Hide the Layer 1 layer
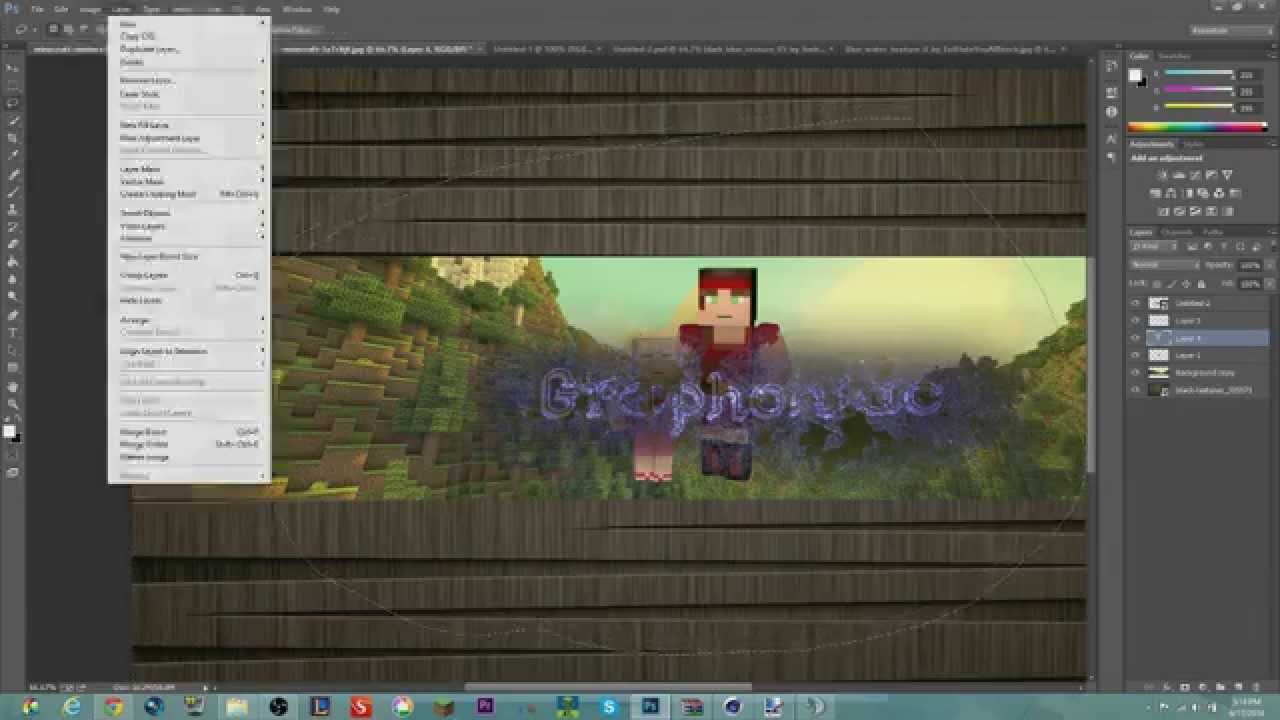 pyautogui.click(x=1135, y=355)
